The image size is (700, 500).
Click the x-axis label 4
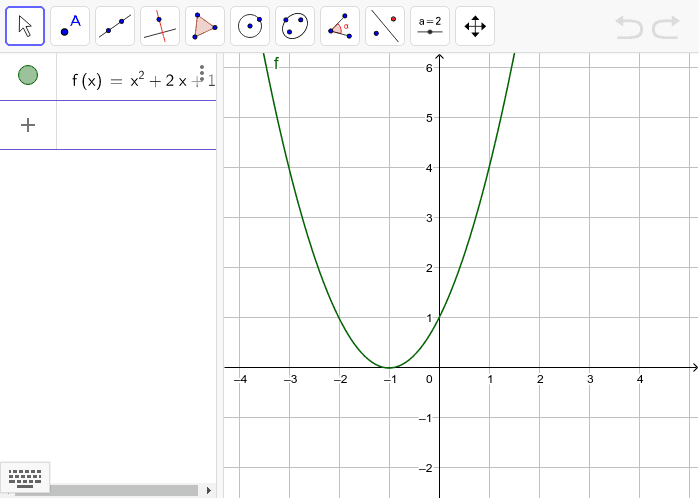coord(640,379)
